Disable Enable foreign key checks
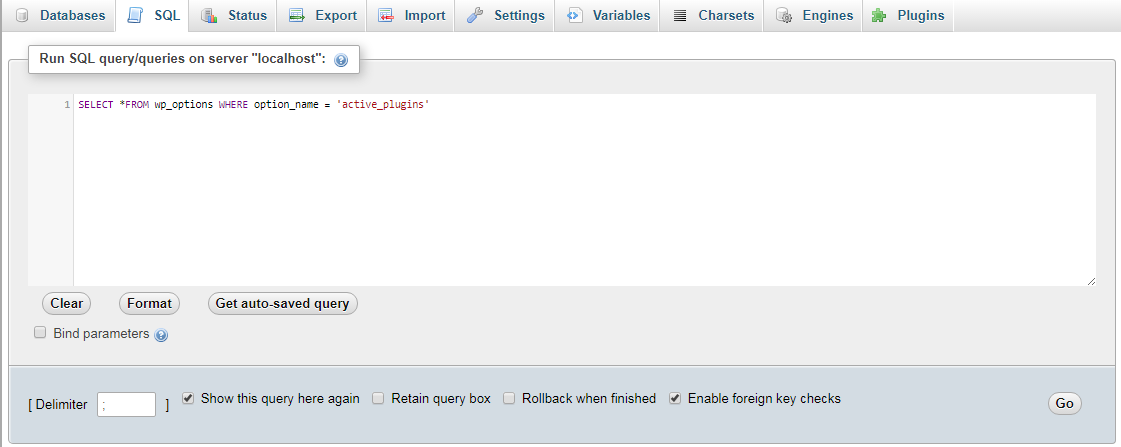 pos(675,398)
